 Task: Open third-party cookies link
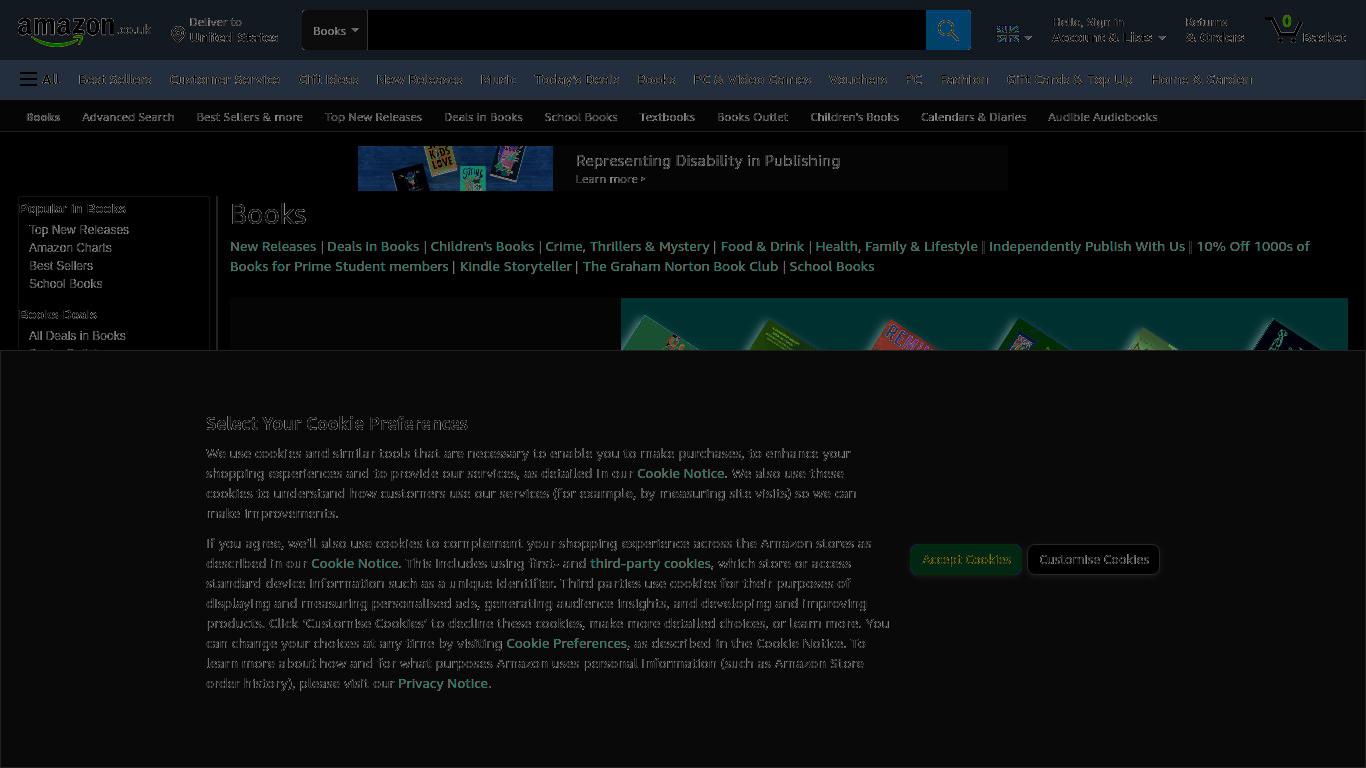click(650, 563)
